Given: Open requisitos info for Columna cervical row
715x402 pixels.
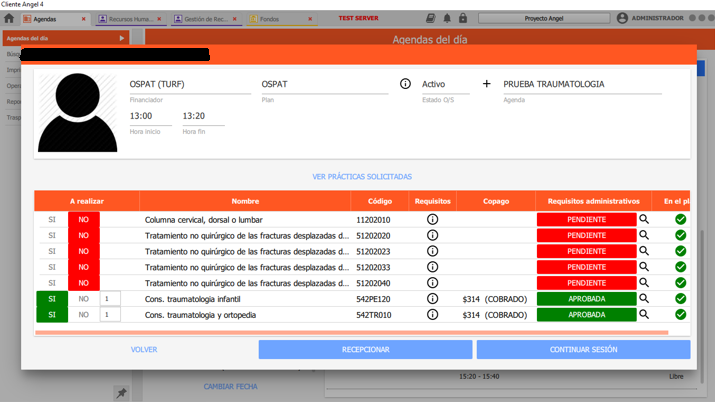Looking at the screenshot, I should (432, 220).
